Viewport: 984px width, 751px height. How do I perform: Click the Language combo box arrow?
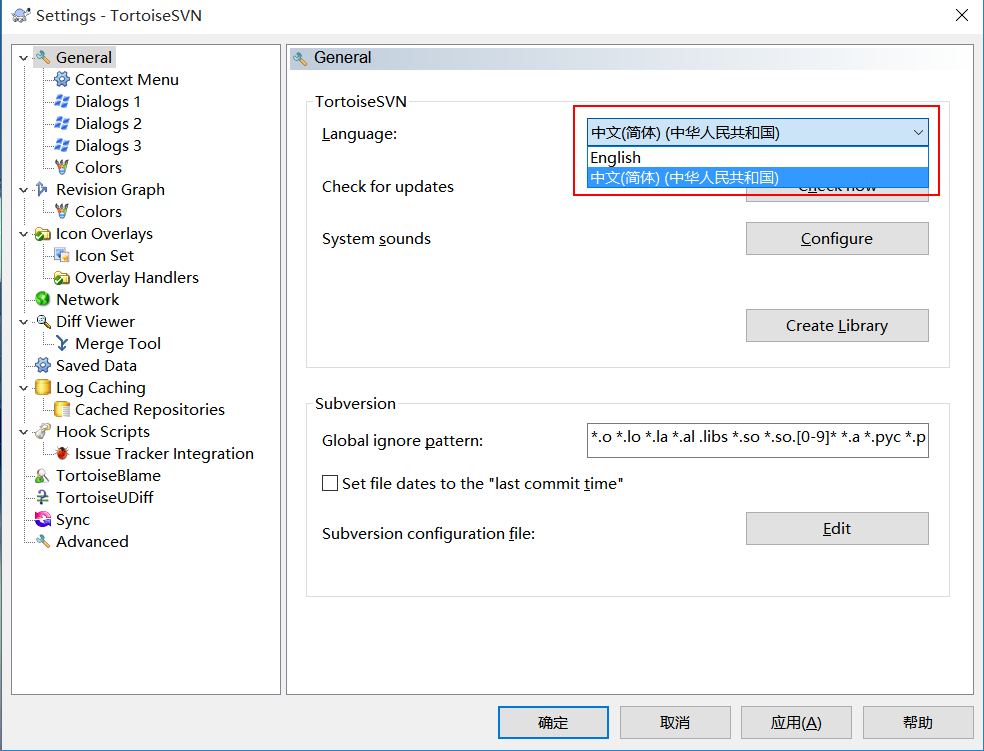point(917,133)
